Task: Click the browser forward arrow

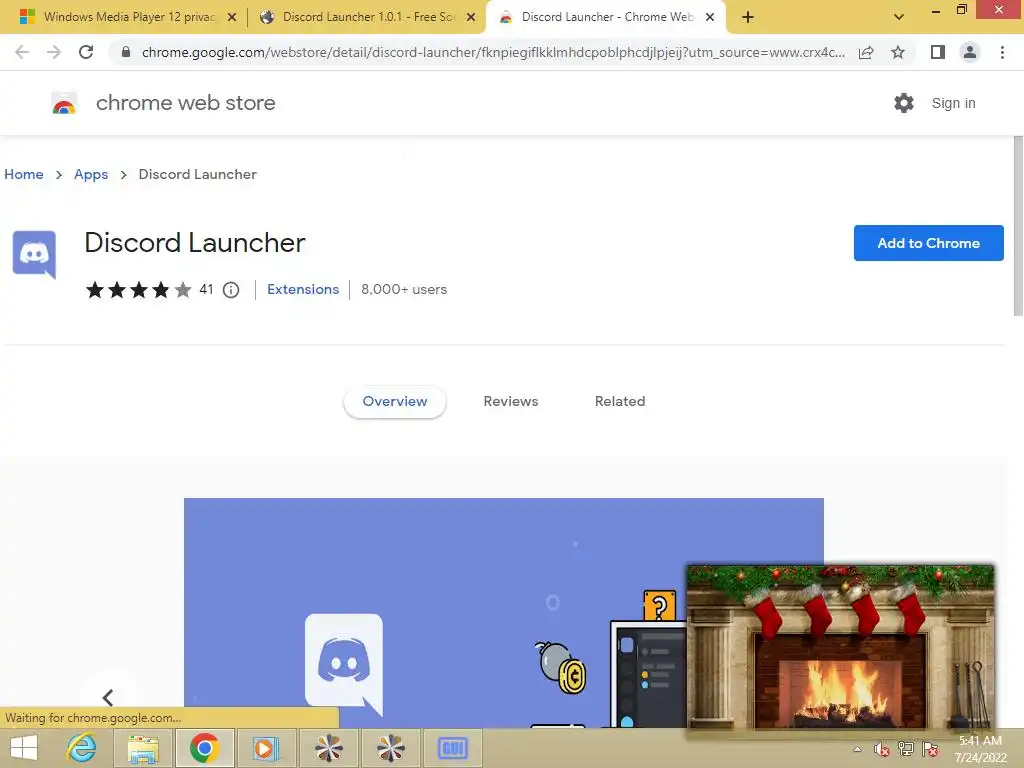Action: point(54,52)
